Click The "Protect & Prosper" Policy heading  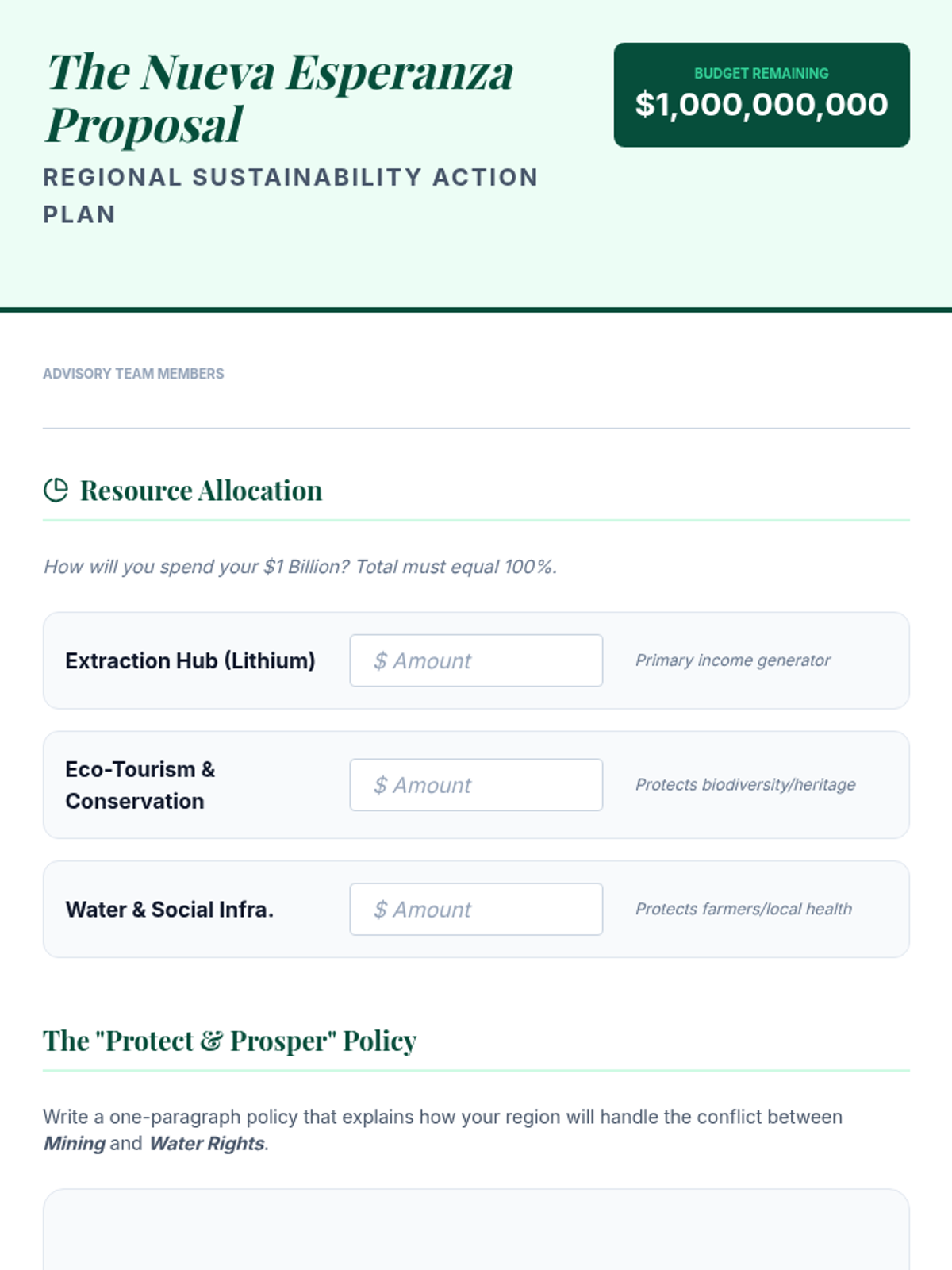pyautogui.click(x=230, y=1041)
